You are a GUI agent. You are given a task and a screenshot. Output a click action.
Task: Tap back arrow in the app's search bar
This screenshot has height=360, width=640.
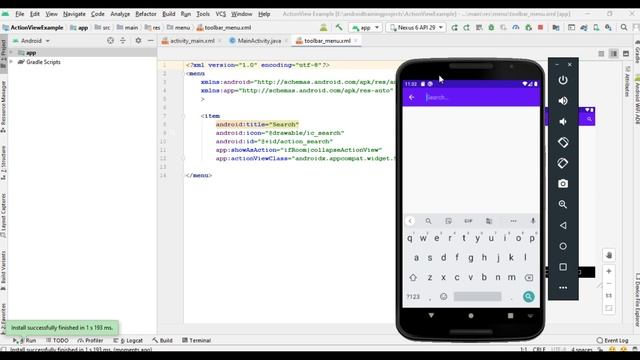tap(411, 97)
